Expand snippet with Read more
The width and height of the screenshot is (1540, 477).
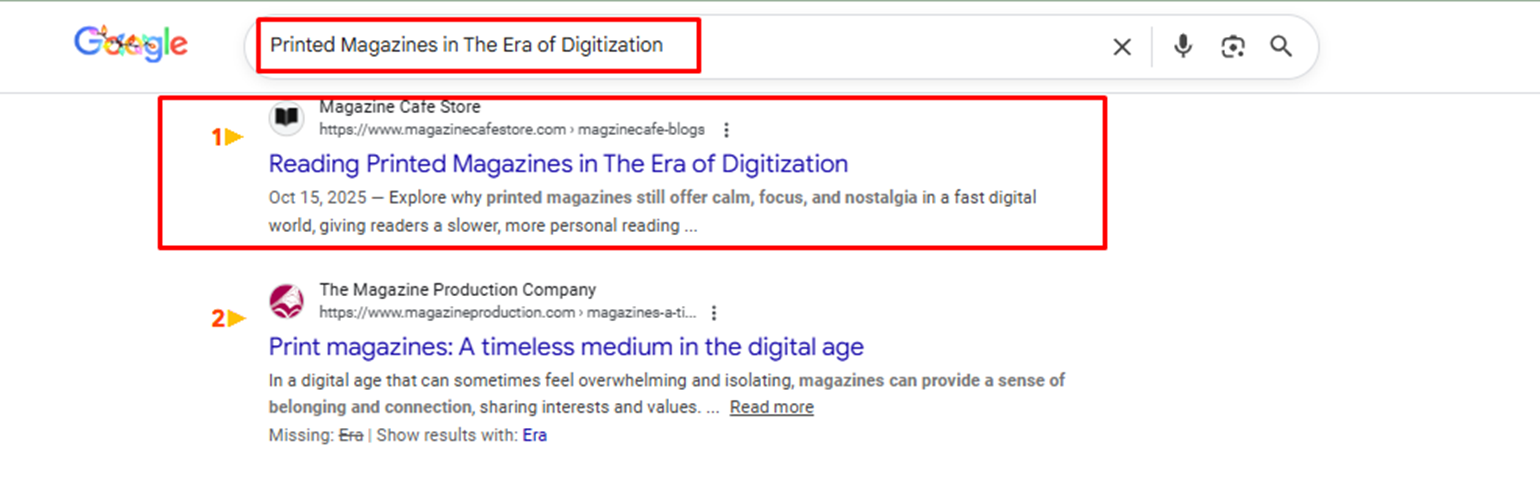(x=772, y=407)
